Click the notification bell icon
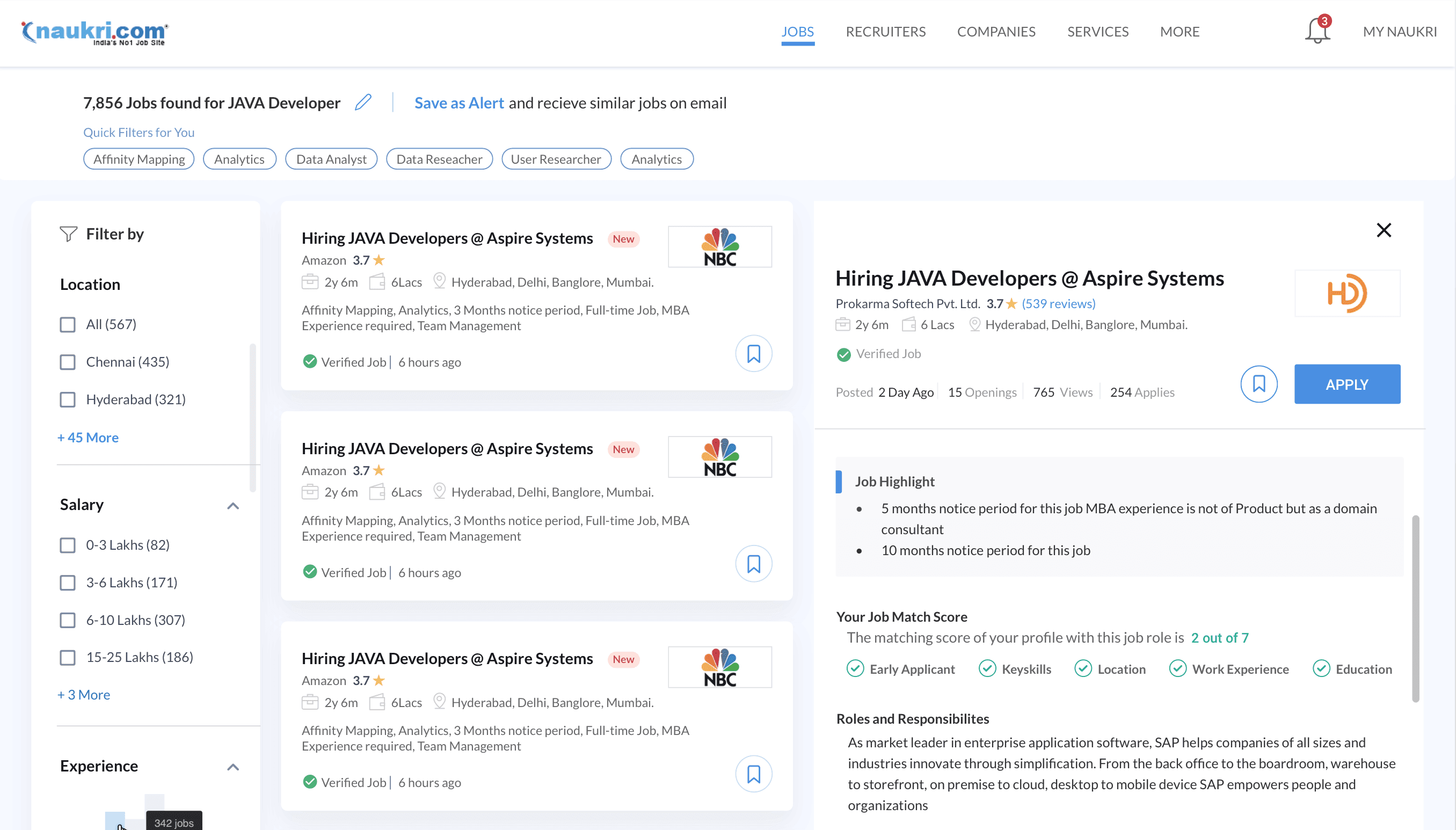1456x830 pixels. pyautogui.click(x=1317, y=31)
